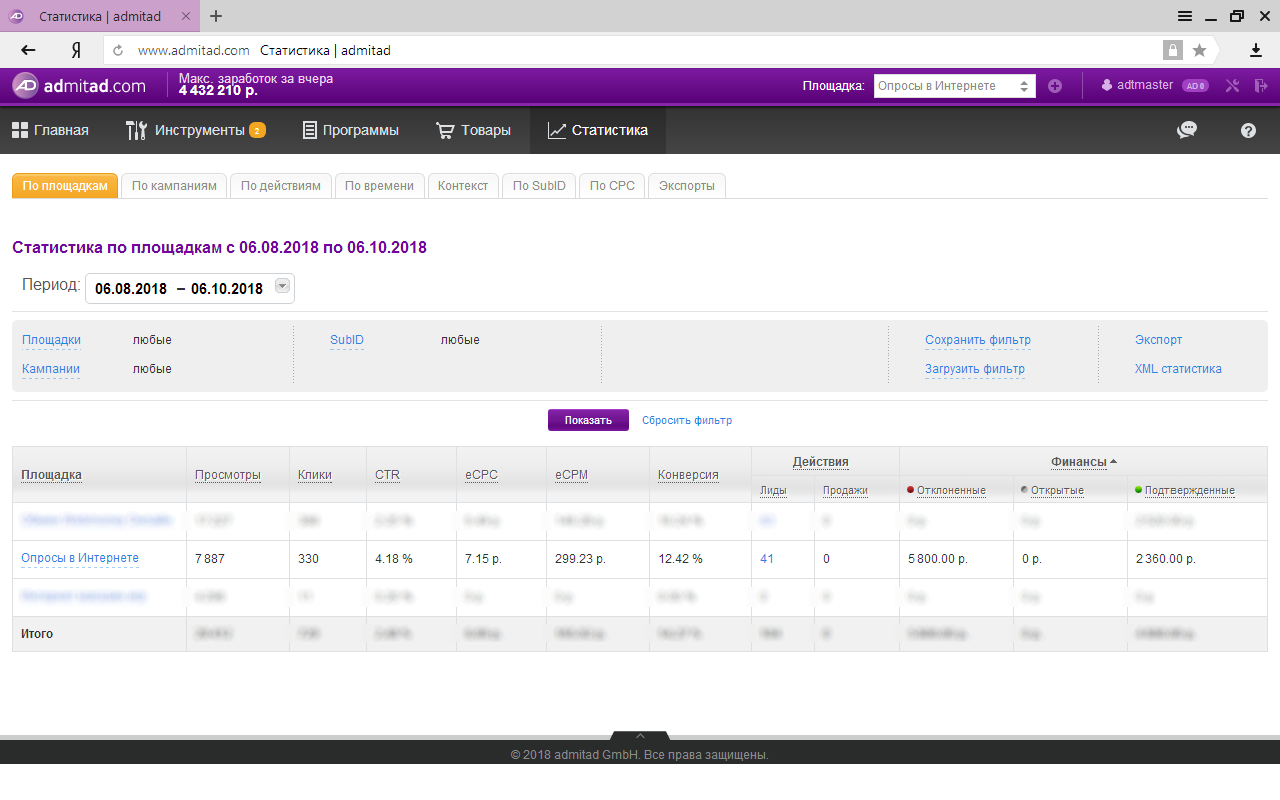Open XML статистика link
The height and width of the screenshot is (800, 1280).
coord(1178,369)
